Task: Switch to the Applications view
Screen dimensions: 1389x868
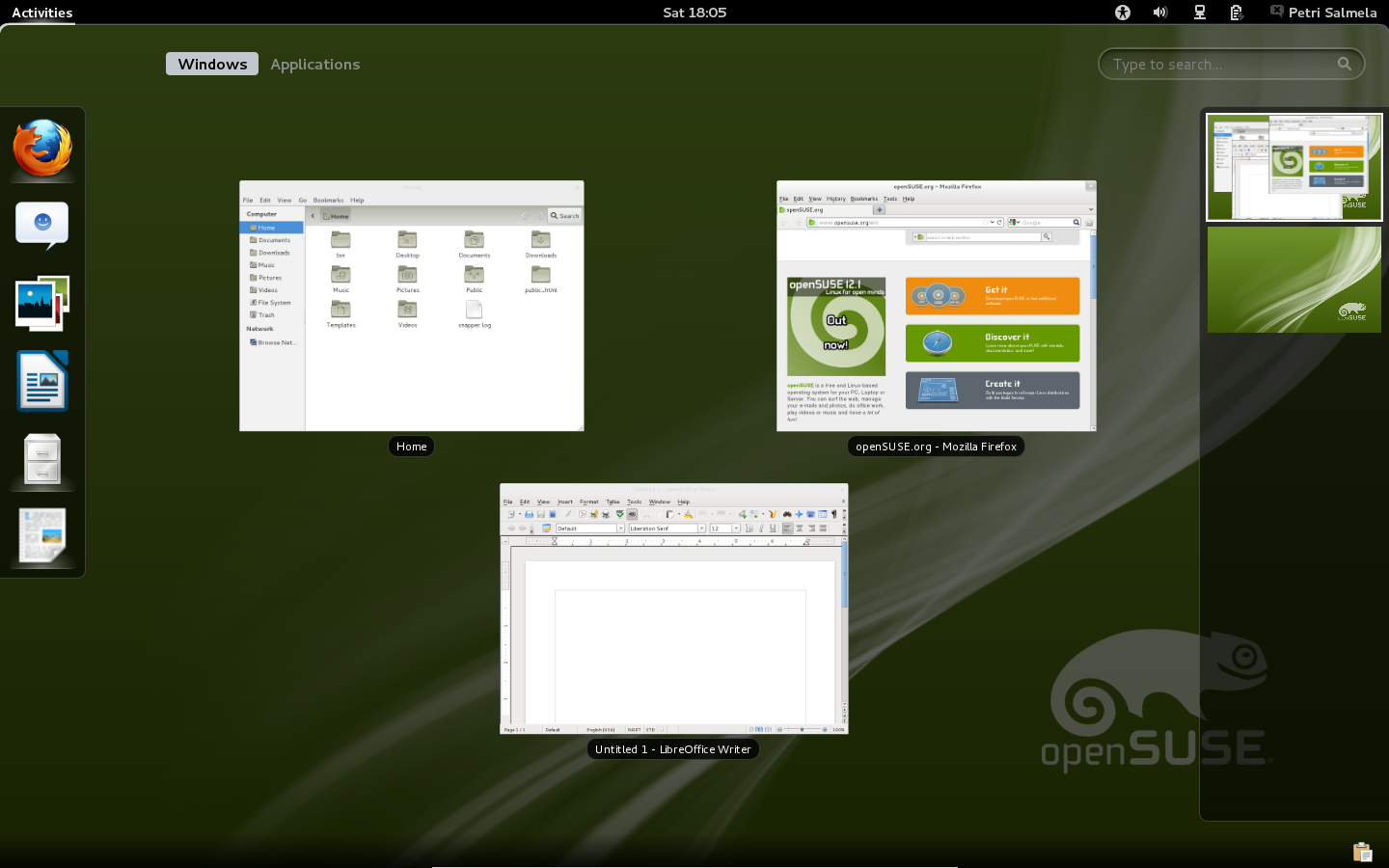Action: click(315, 64)
